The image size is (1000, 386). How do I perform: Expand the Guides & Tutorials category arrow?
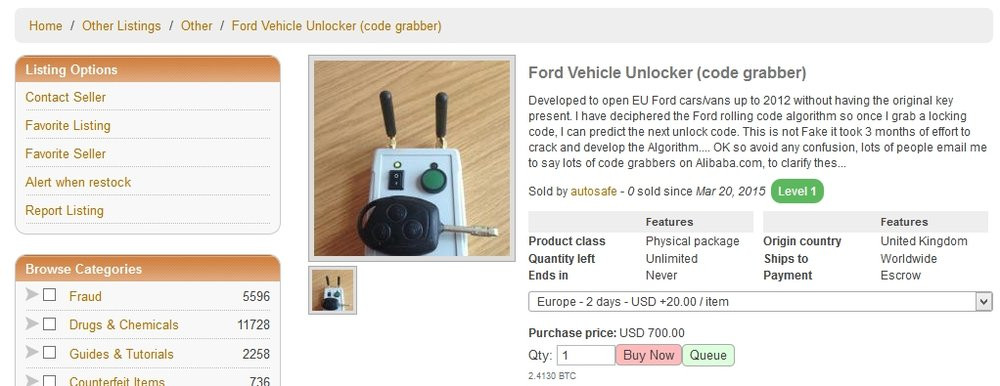(x=32, y=352)
